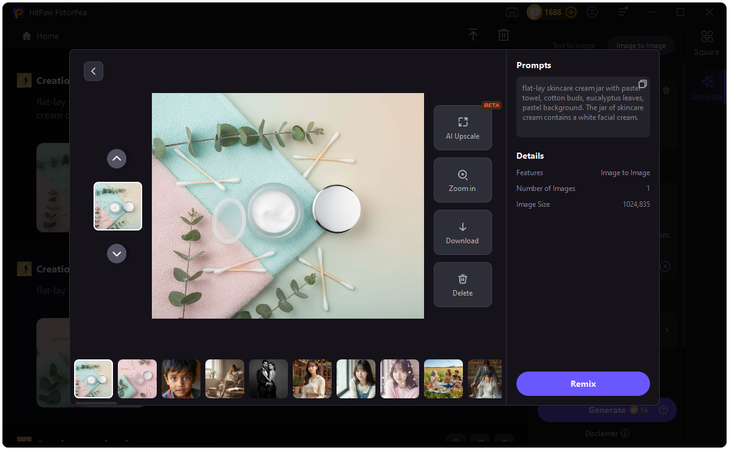The height and width of the screenshot is (450, 729).
Task: Click Zoom in on the image
Action: (463, 180)
